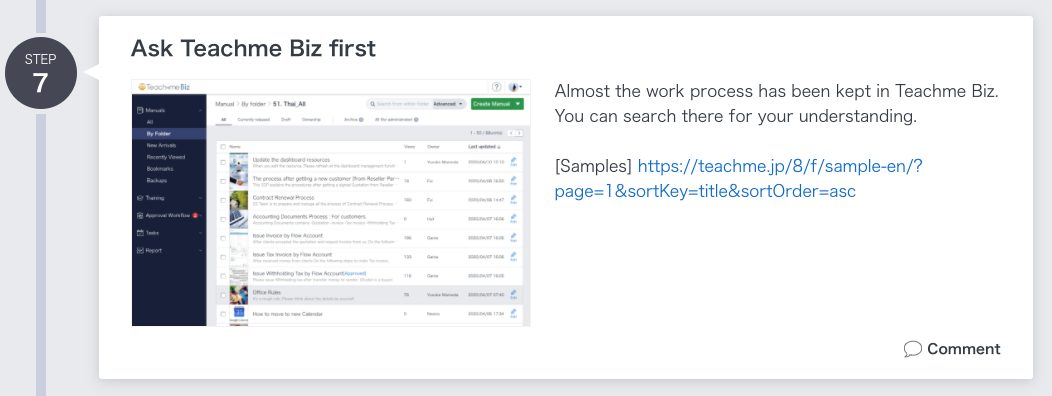The height and width of the screenshot is (396, 1052).
Task: Open the help question mark icon
Action: [x=496, y=87]
